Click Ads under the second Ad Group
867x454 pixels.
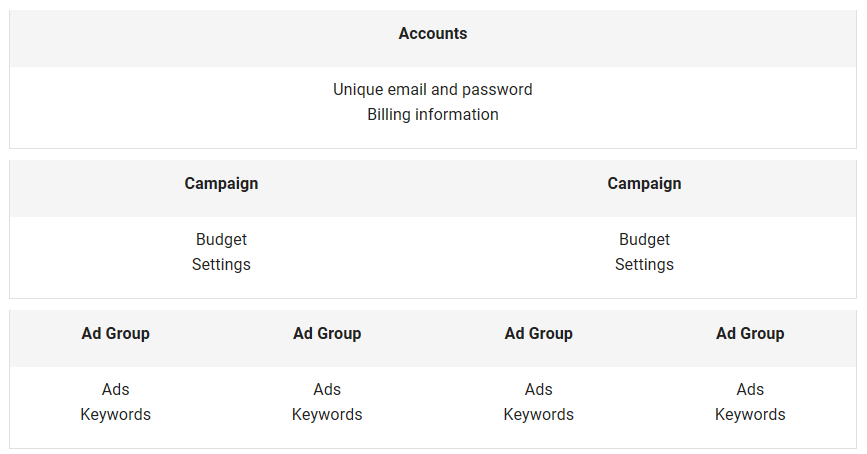pos(327,389)
